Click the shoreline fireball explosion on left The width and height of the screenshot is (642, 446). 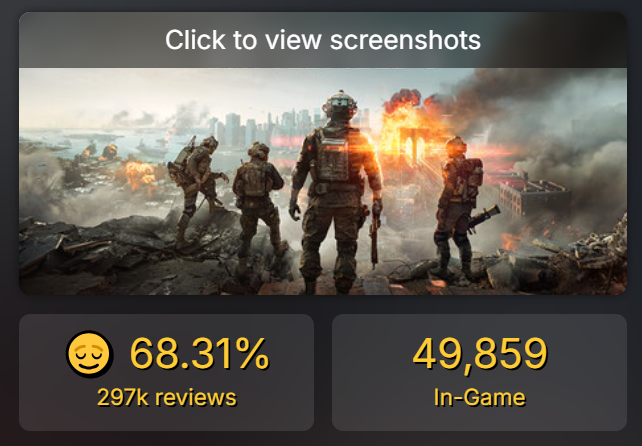(x=139, y=175)
